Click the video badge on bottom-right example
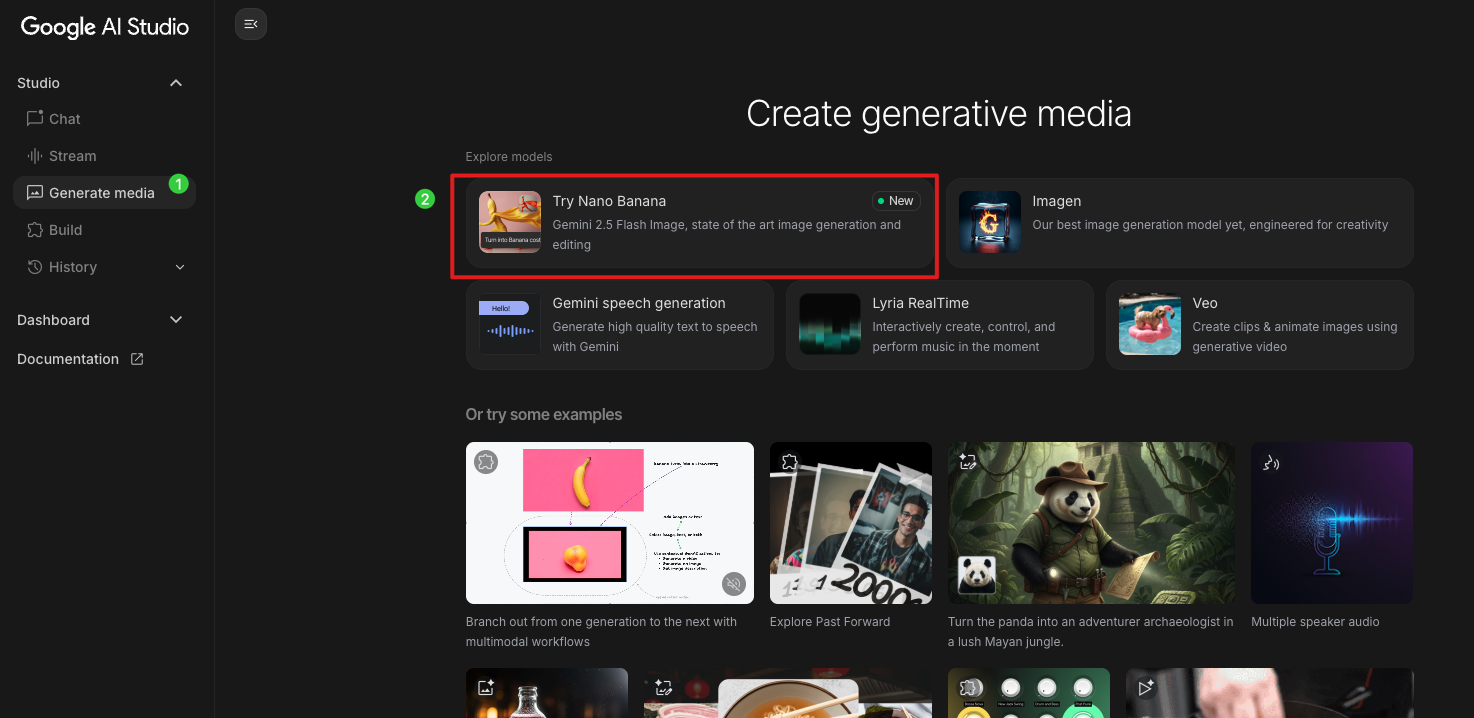Viewport: 1474px width, 718px height. pos(1146,688)
